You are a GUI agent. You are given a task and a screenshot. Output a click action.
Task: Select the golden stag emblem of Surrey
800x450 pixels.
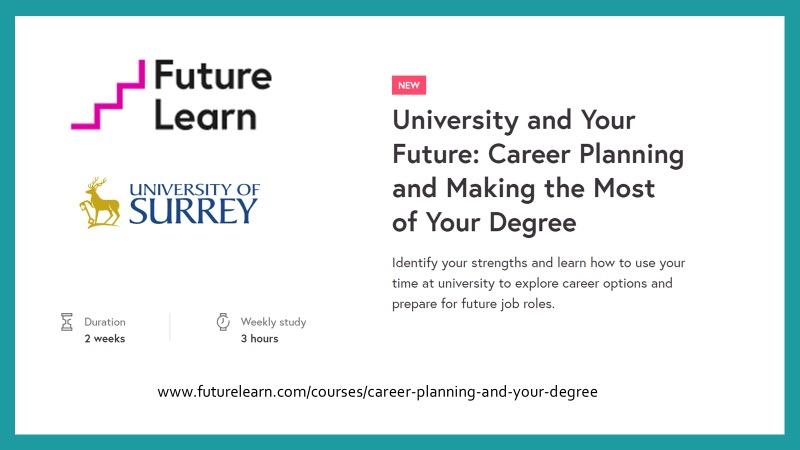coord(99,203)
